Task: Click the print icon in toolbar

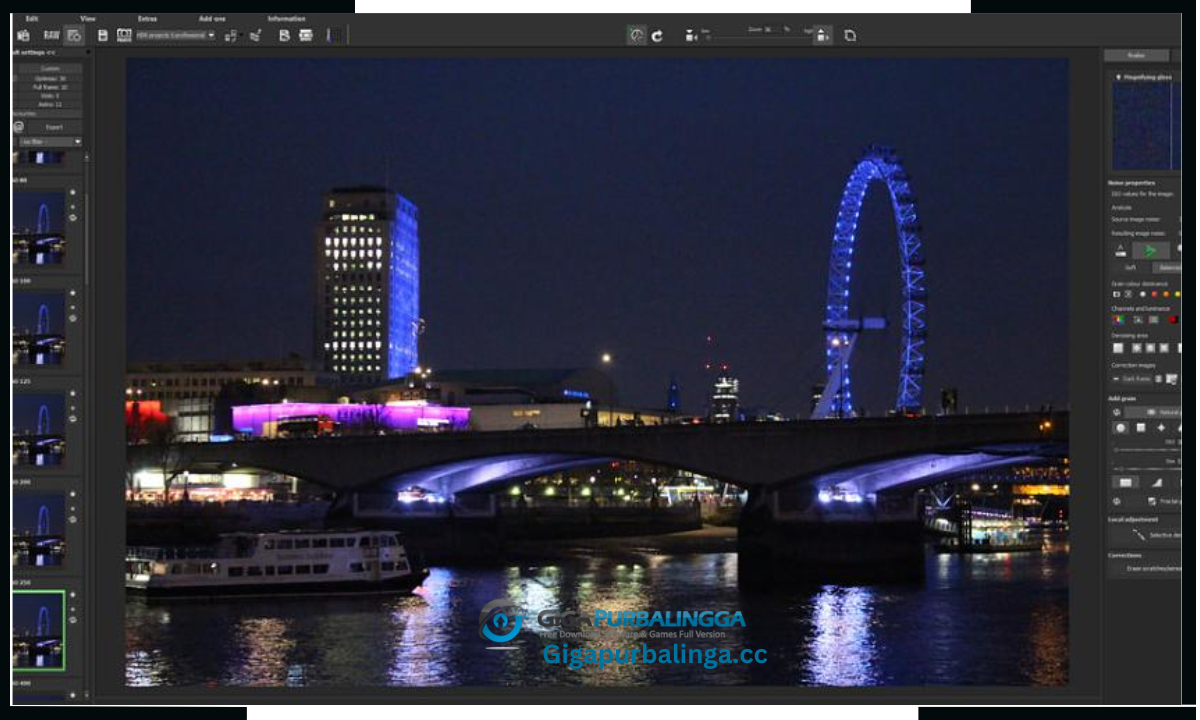Action: click(x=306, y=35)
